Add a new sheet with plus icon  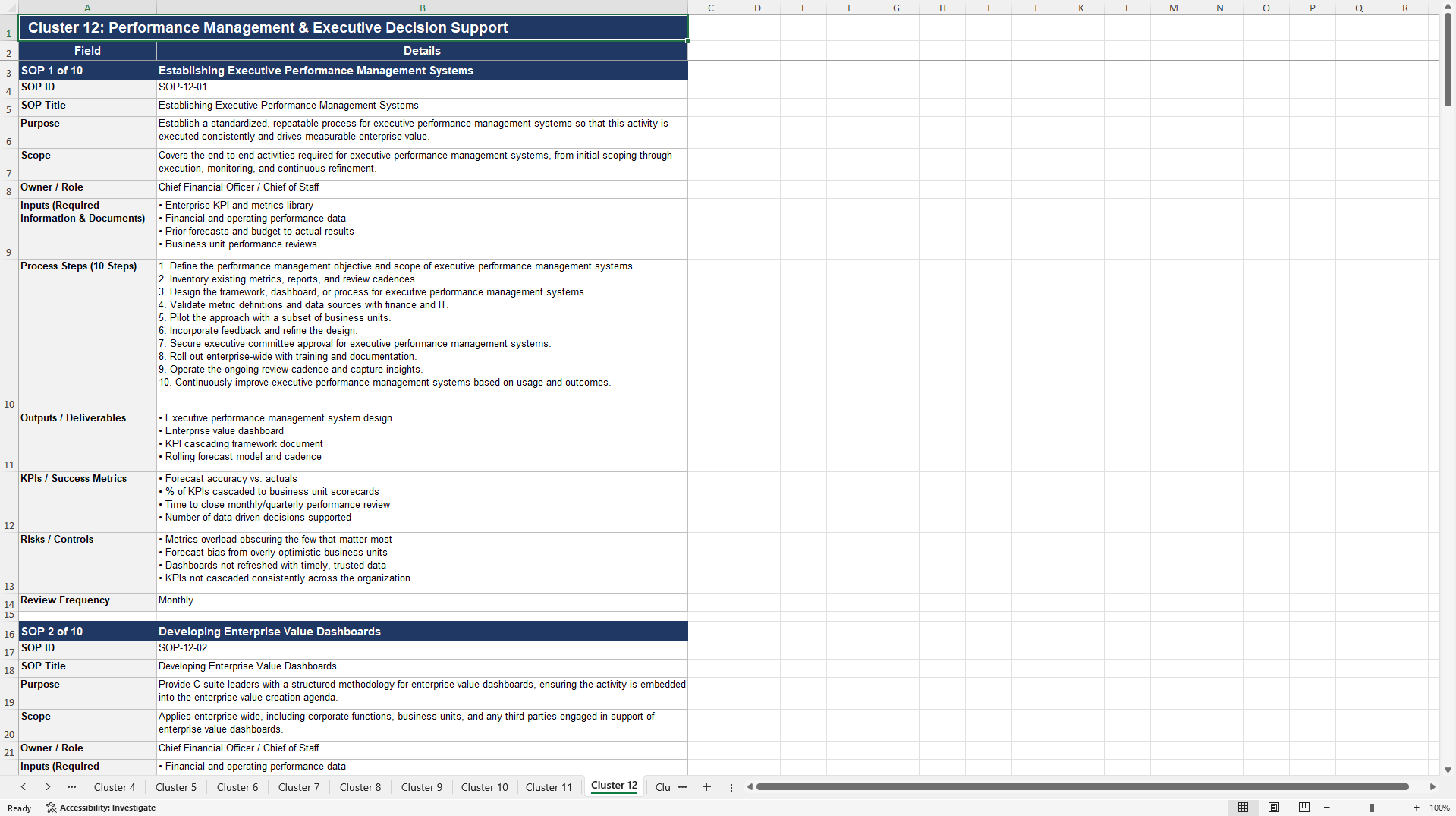[x=706, y=787]
